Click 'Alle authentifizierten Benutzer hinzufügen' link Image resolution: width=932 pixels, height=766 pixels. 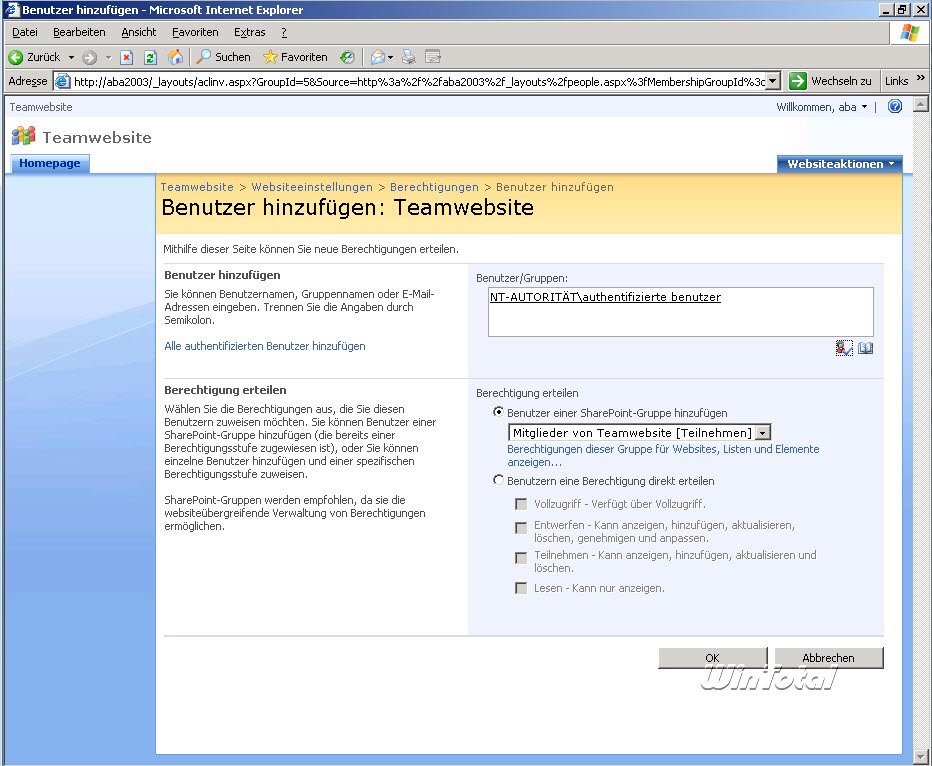coord(264,346)
